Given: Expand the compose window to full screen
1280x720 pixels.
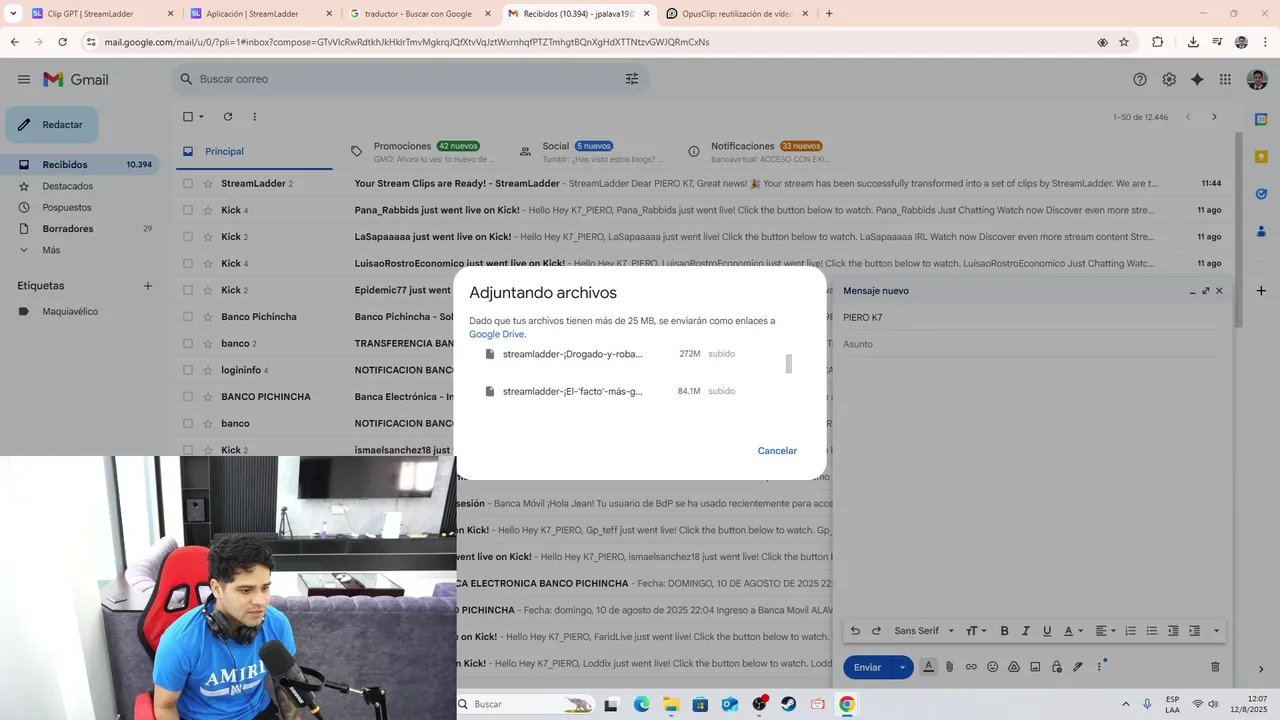Looking at the screenshot, I should [1206, 291].
